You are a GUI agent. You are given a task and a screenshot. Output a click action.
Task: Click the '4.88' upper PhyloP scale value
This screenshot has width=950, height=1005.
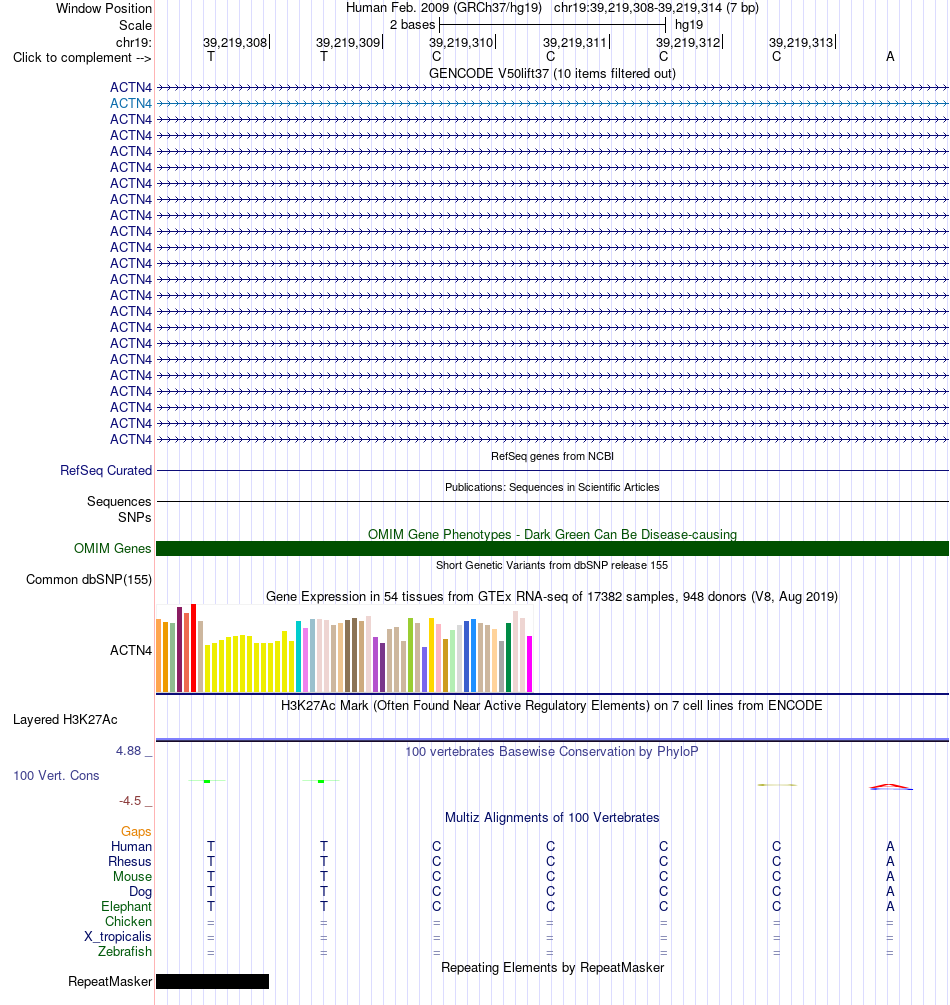click(128, 751)
